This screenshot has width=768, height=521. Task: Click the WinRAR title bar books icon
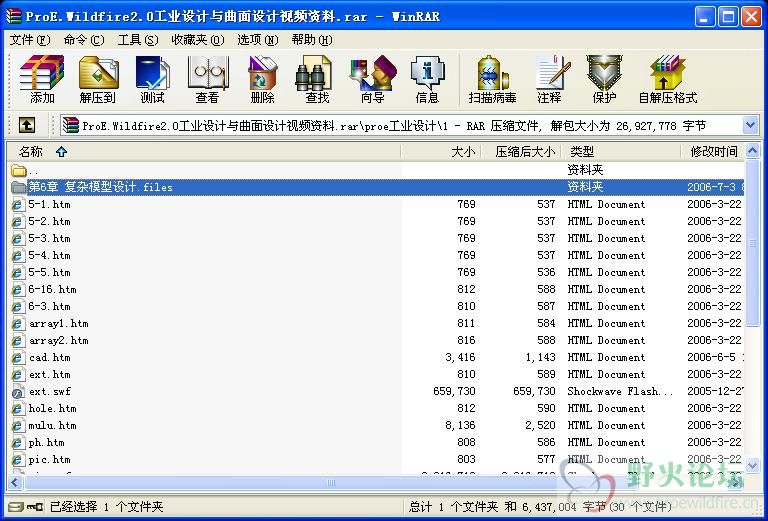pos(14,16)
